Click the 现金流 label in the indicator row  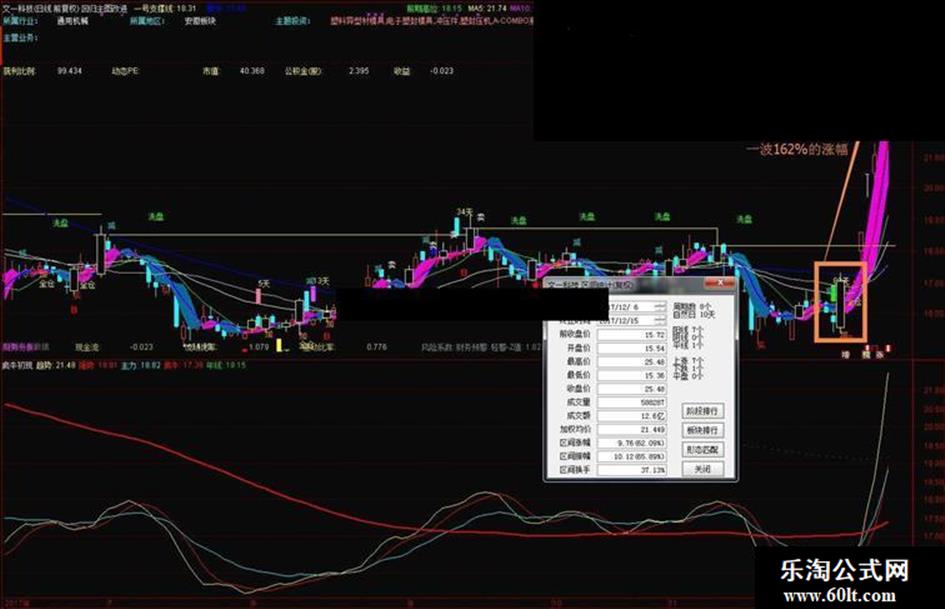(x=87, y=347)
